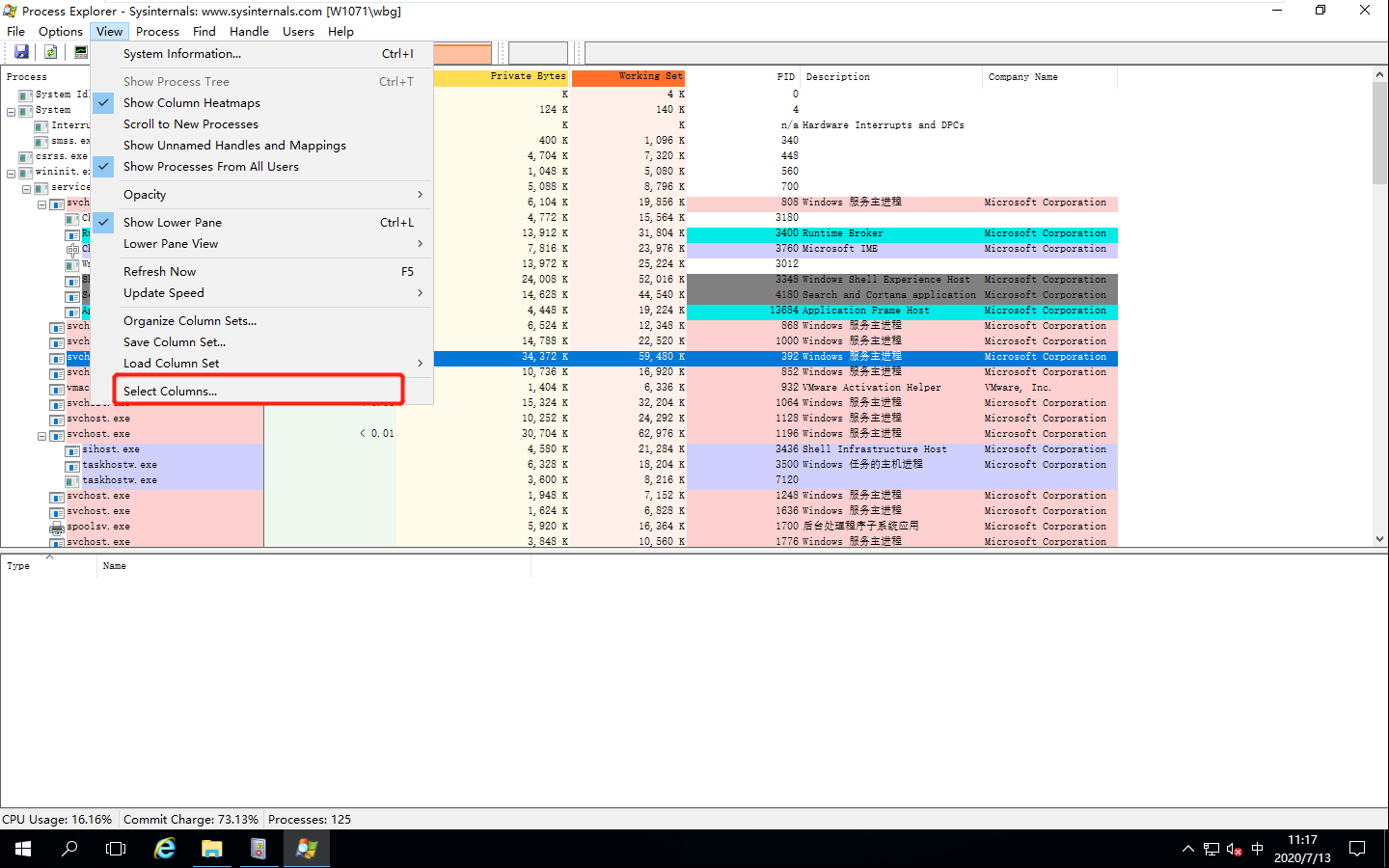This screenshot has width=1389, height=868.
Task: Toggle Show Processes From All Users
Action: (261, 167)
